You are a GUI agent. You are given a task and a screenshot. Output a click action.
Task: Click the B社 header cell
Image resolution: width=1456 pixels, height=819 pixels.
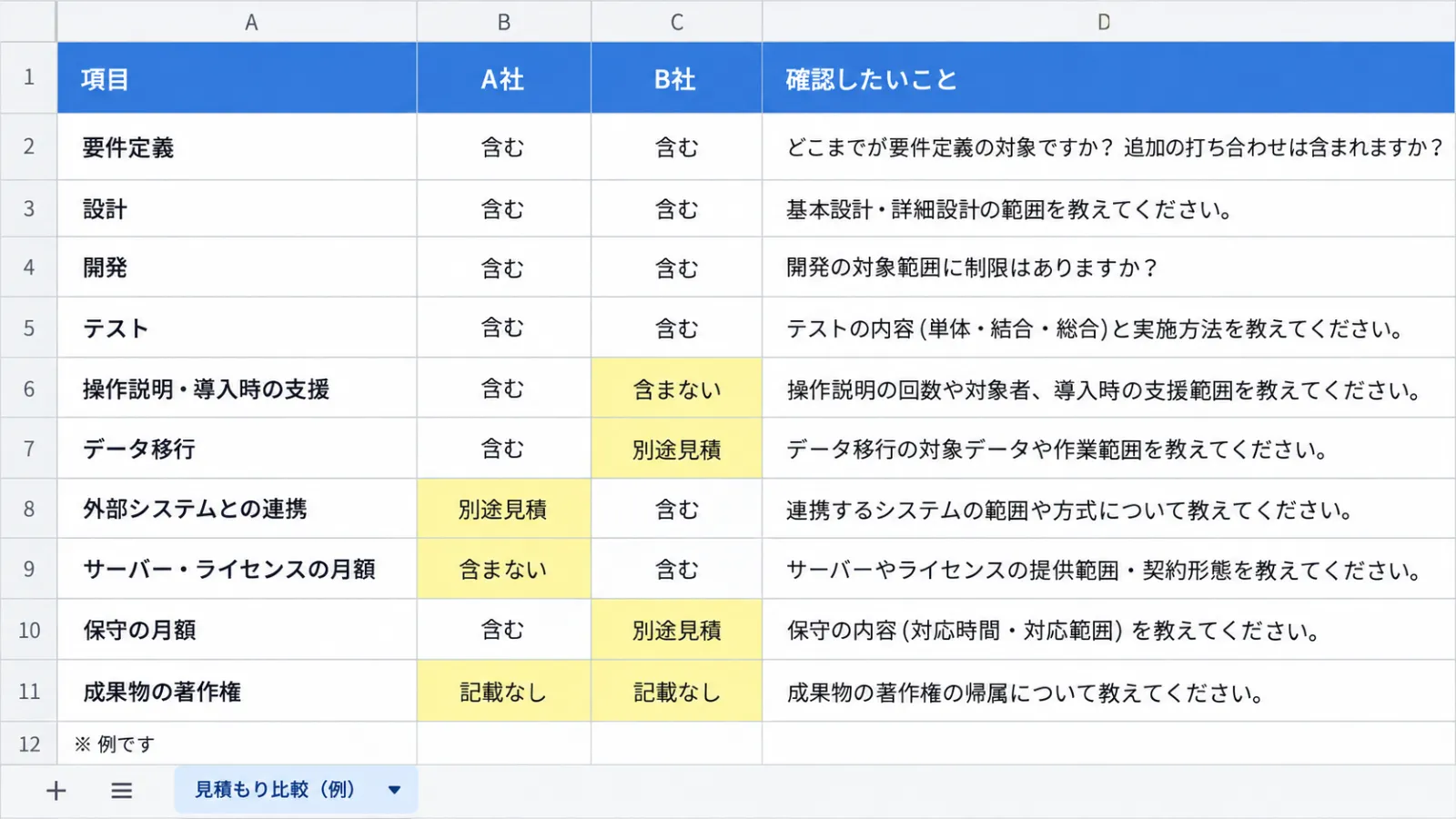(x=677, y=78)
